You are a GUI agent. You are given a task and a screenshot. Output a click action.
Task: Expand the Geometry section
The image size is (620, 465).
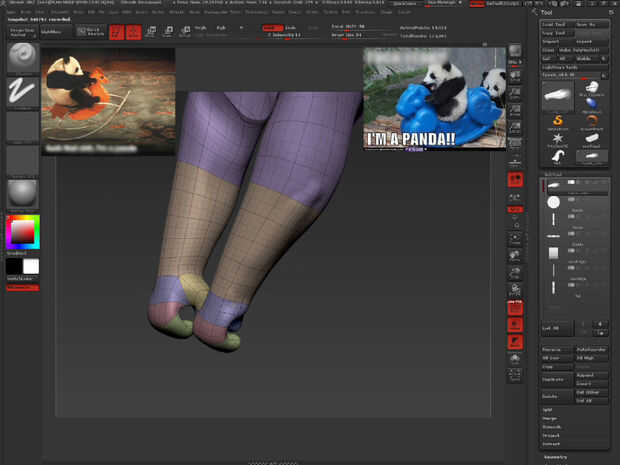556,456
